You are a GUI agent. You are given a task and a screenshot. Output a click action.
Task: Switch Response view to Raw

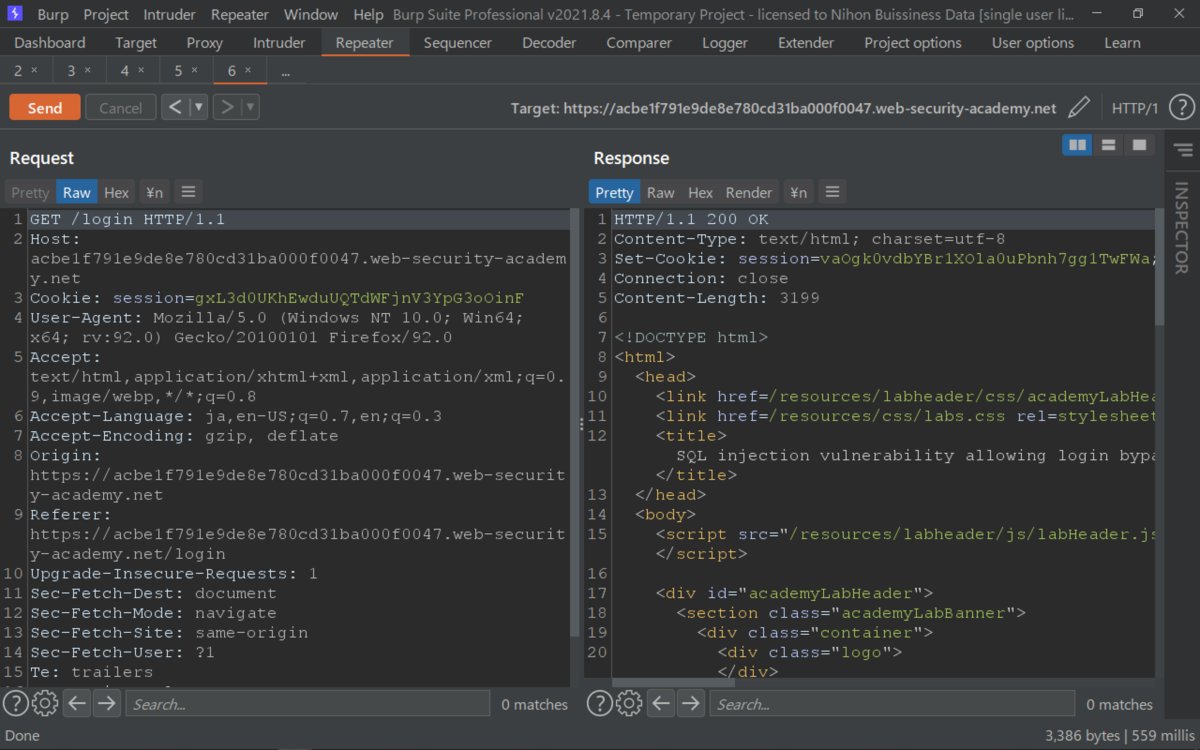point(661,192)
